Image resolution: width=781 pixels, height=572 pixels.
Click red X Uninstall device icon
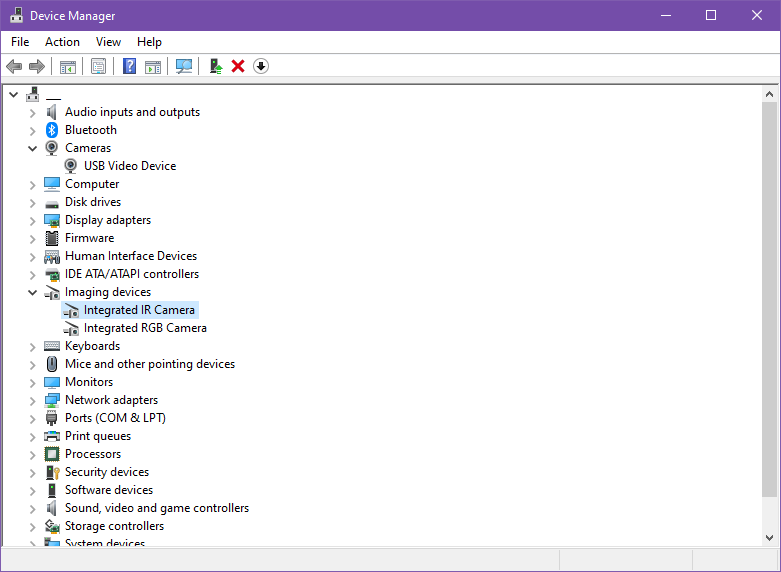click(238, 66)
